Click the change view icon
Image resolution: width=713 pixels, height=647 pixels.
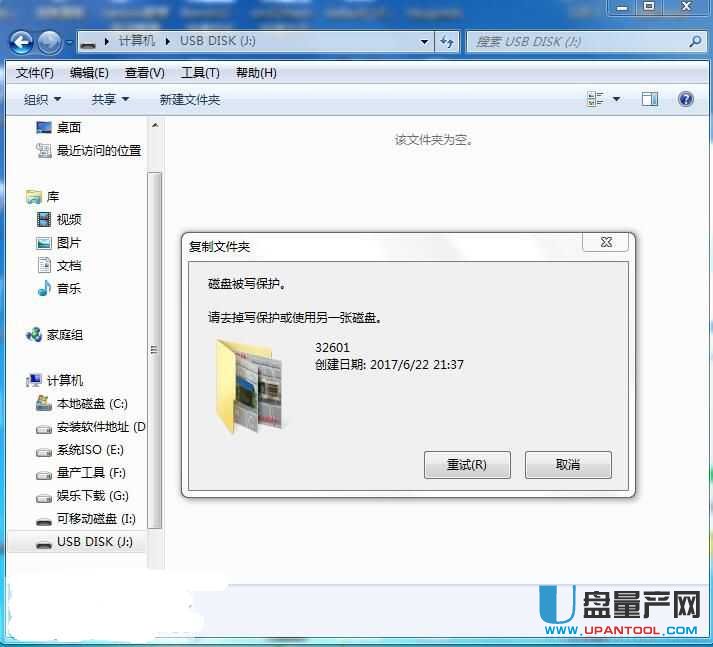(x=596, y=99)
